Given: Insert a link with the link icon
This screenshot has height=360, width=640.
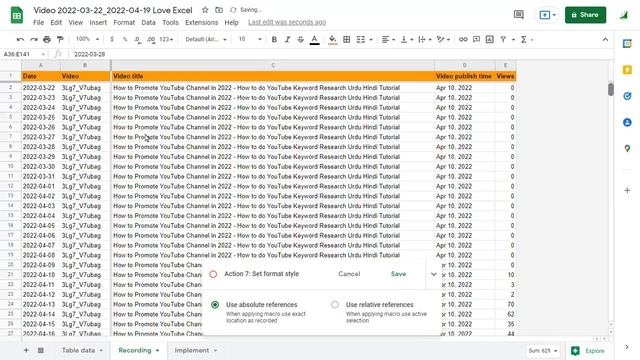Looking at the screenshot, I should (x=463, y=40).
